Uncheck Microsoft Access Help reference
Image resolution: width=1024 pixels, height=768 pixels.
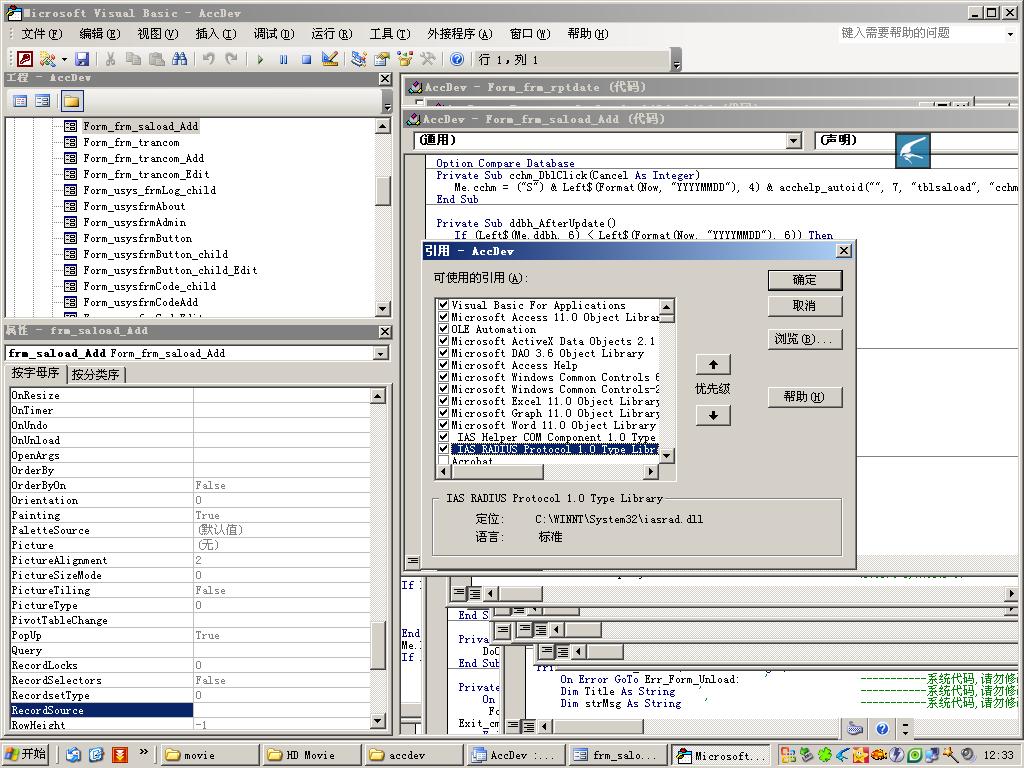443,365
